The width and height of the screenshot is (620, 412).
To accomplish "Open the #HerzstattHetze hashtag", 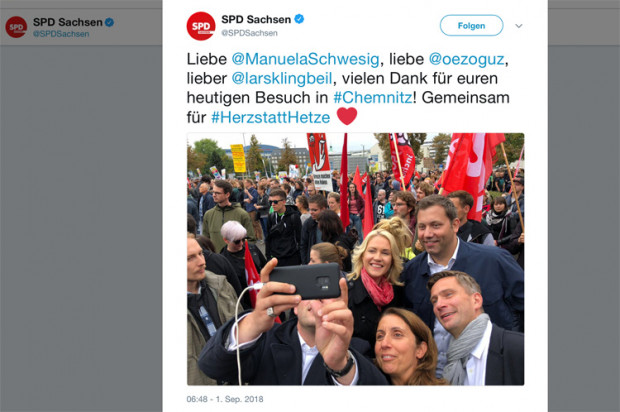I will pyautogui.click(x=270, y=117).
